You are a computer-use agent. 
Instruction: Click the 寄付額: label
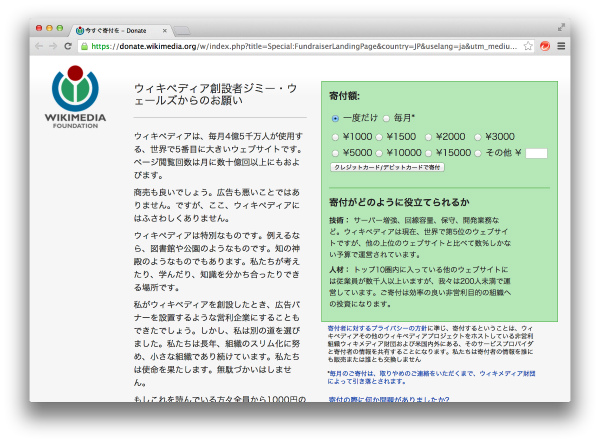[x=344, y=96]
